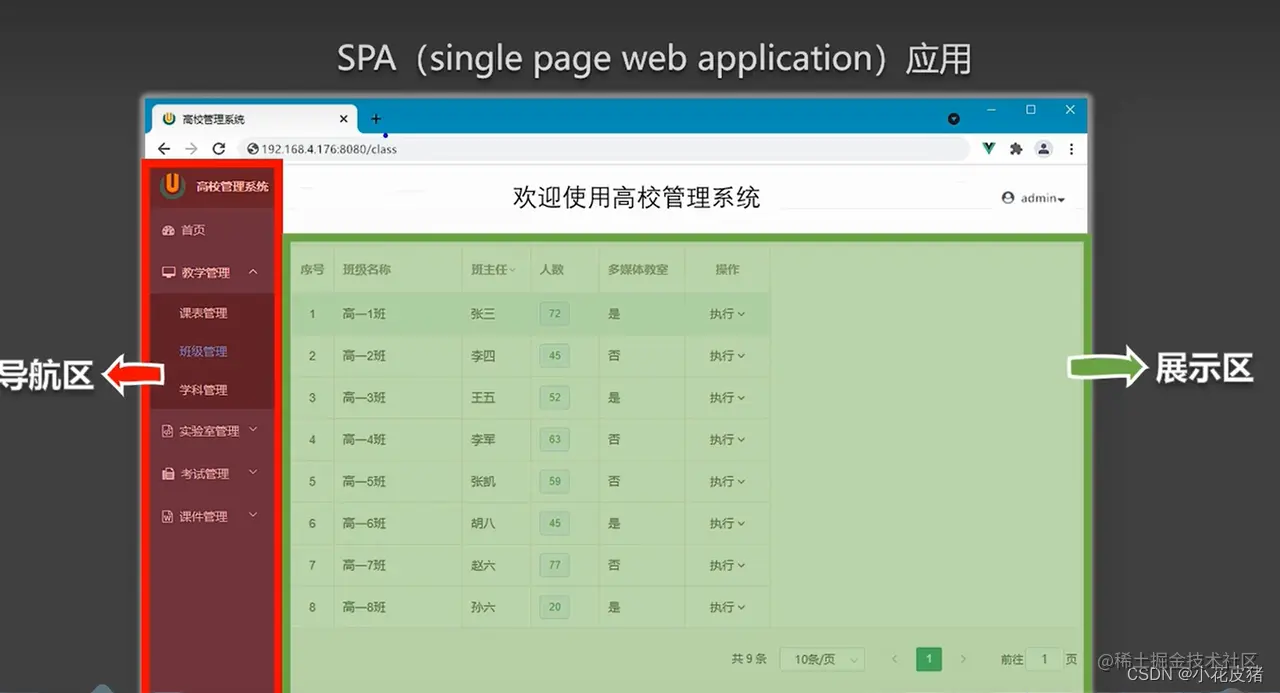The height and width of the screenshot is (693, 1280).
Task: Close the 高校管理系统 browser tab
Action: point(344,119)
